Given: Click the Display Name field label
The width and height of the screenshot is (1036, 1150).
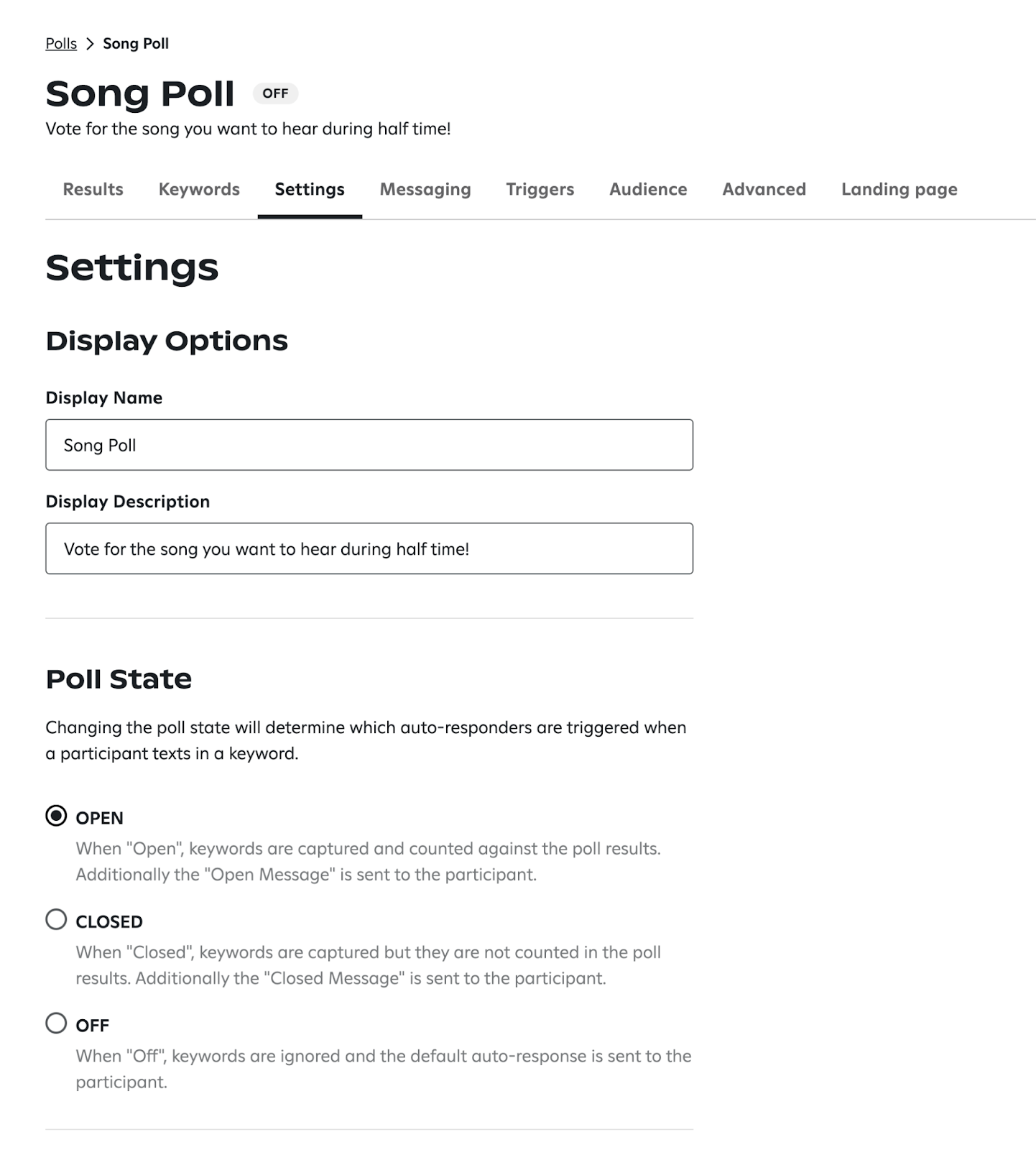Looking at the screenshot, I should [x=104, y=397].
